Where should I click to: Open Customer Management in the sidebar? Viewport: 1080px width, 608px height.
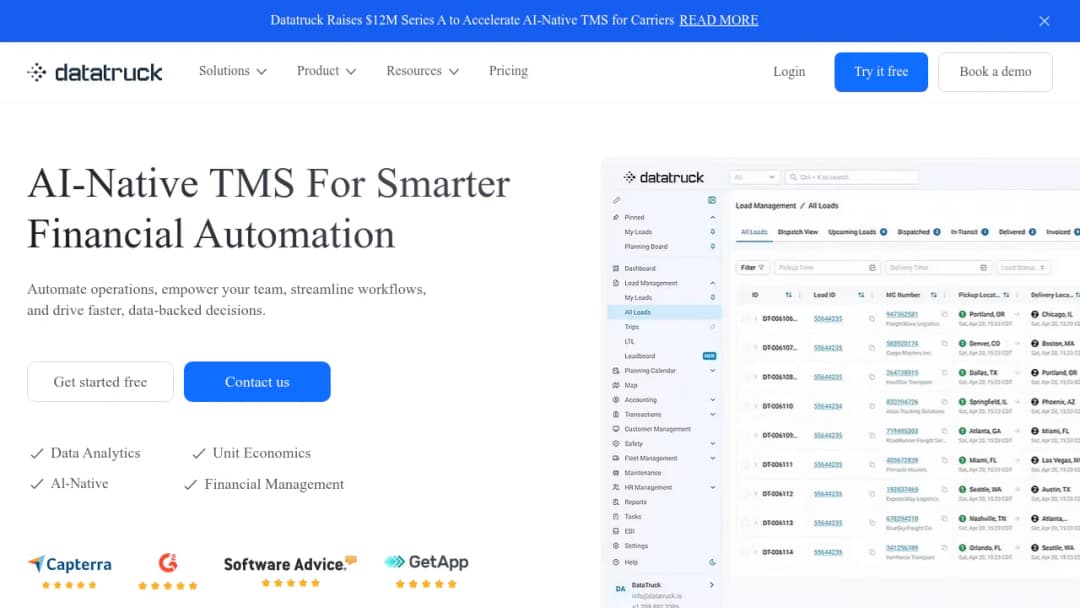657,429
